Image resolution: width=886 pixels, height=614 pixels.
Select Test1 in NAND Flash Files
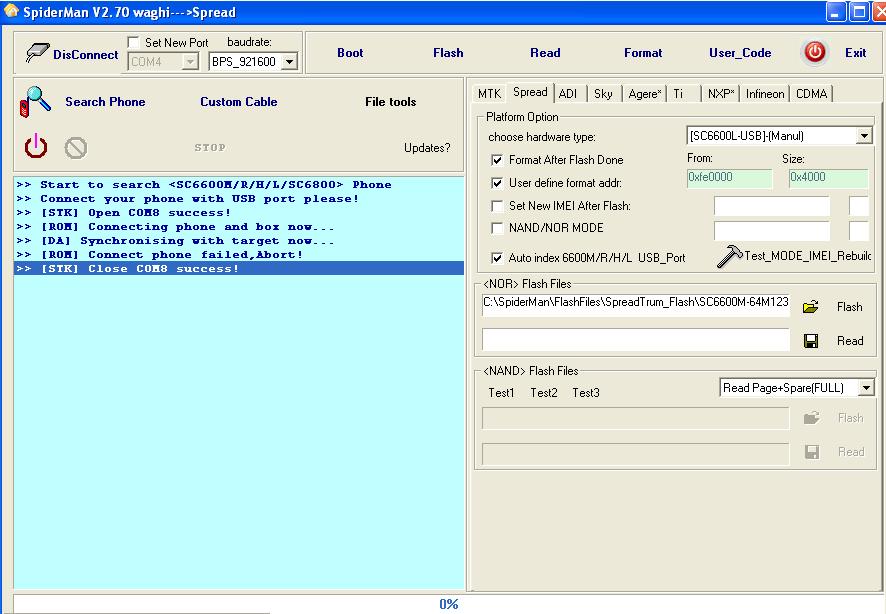click(x=501, y=393)
